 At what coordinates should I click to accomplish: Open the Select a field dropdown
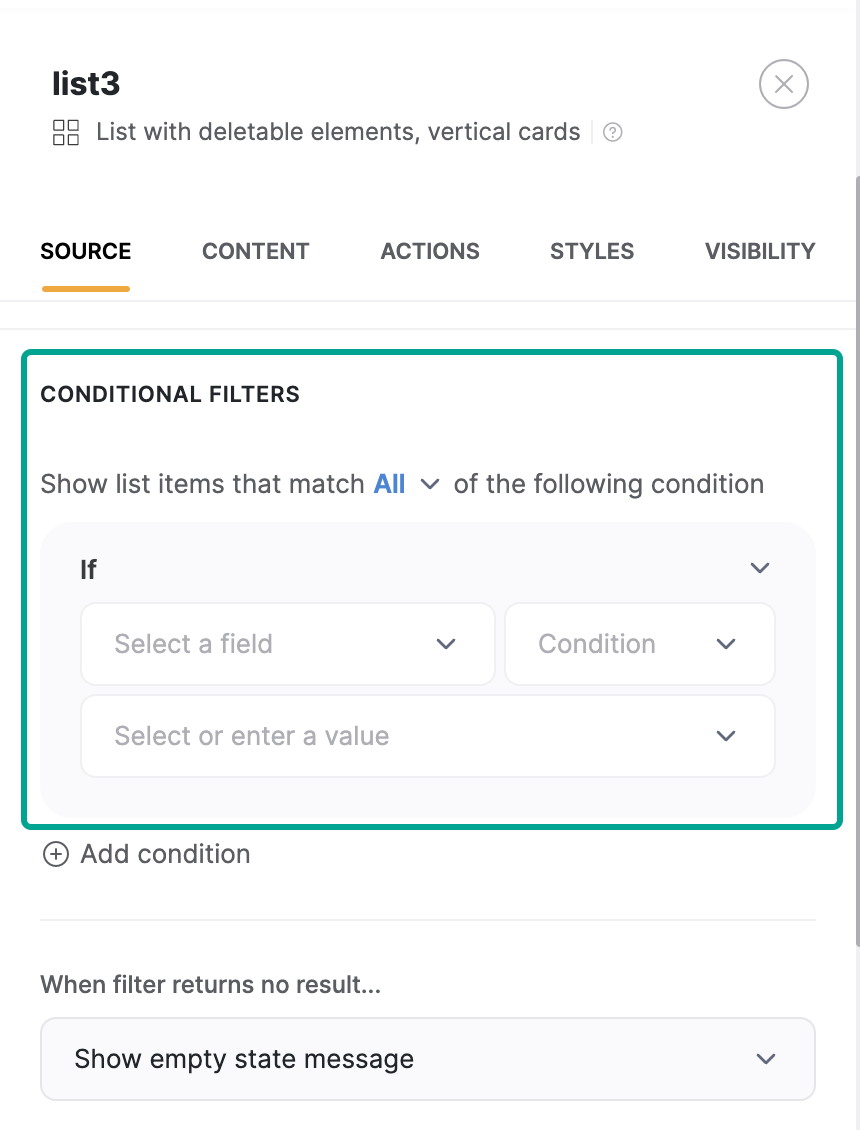coord(288,644)
